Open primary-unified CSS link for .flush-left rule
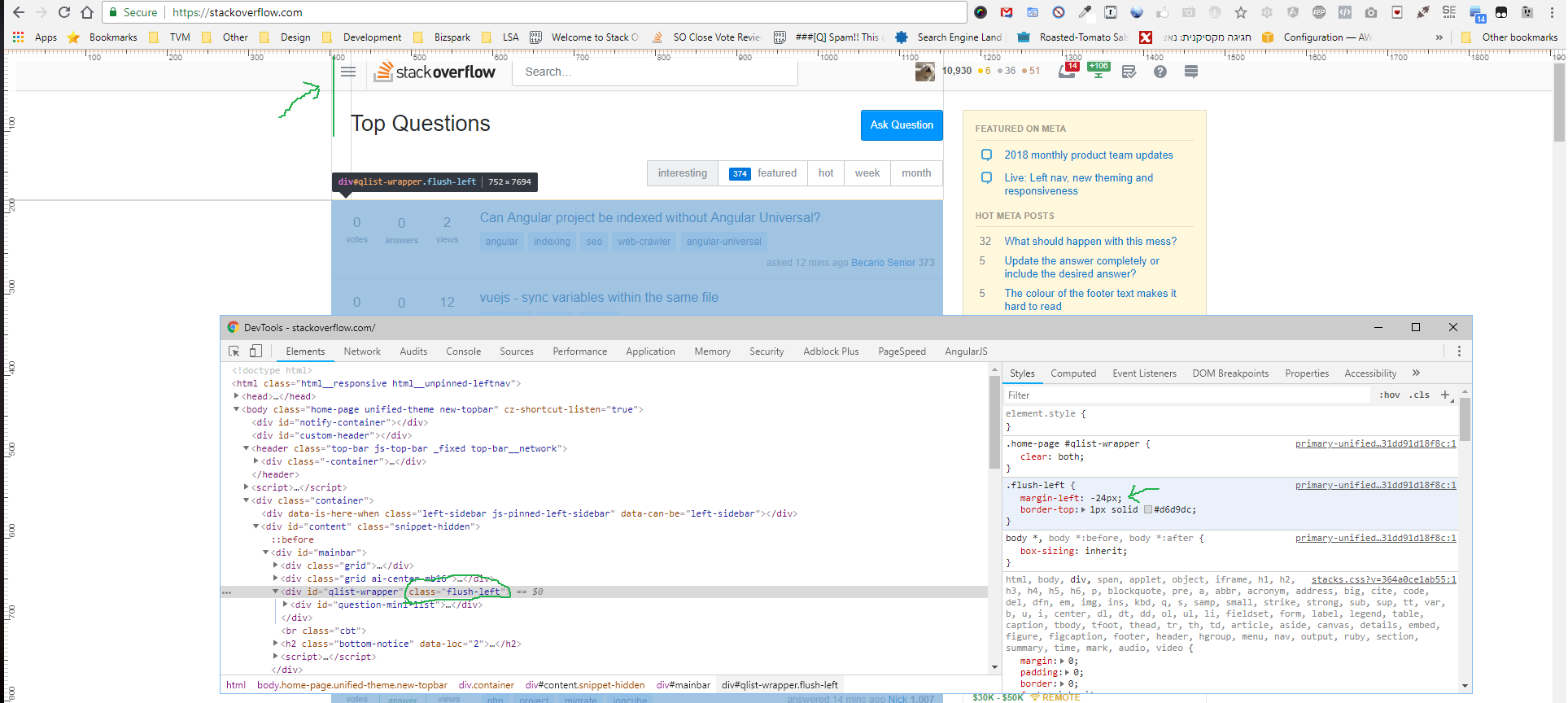The height and width of the screenshot is (703, 1568). [x=1375, y=485]
